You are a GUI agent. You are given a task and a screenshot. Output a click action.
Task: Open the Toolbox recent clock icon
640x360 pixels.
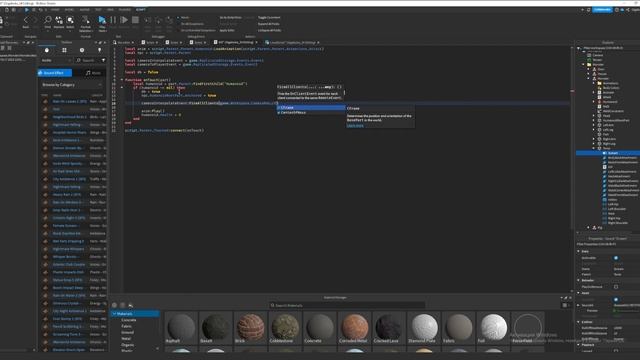coord(82,50)
